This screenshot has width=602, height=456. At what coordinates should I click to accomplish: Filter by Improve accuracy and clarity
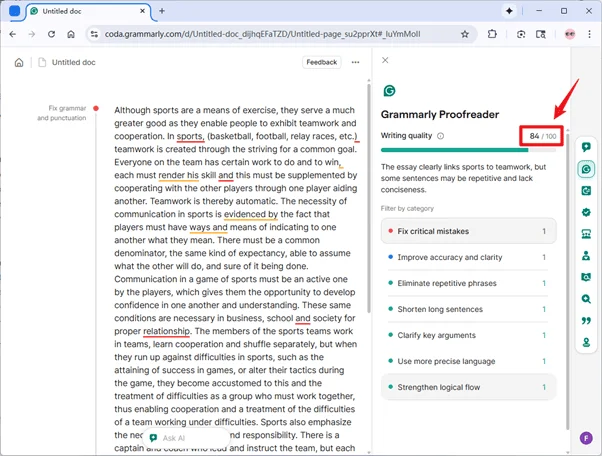pyautogui.click(x=468, y=257)
